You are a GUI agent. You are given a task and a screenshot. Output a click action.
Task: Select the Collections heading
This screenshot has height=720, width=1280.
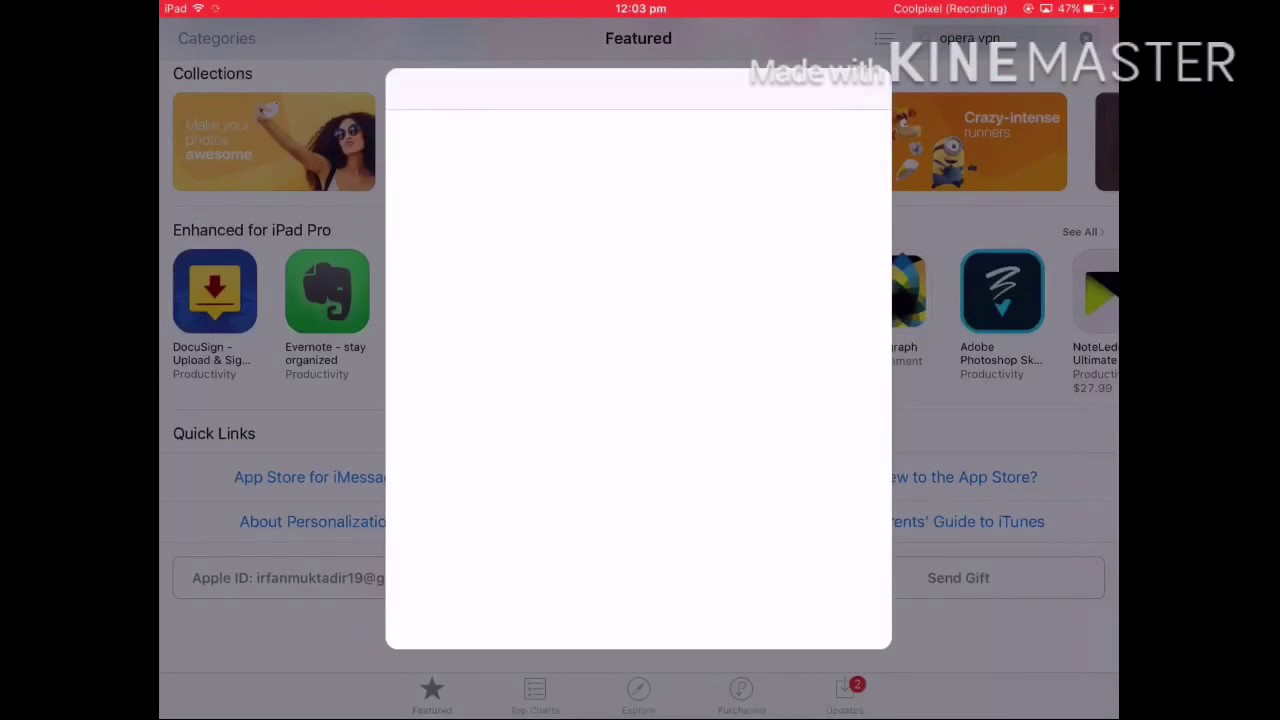212,73
